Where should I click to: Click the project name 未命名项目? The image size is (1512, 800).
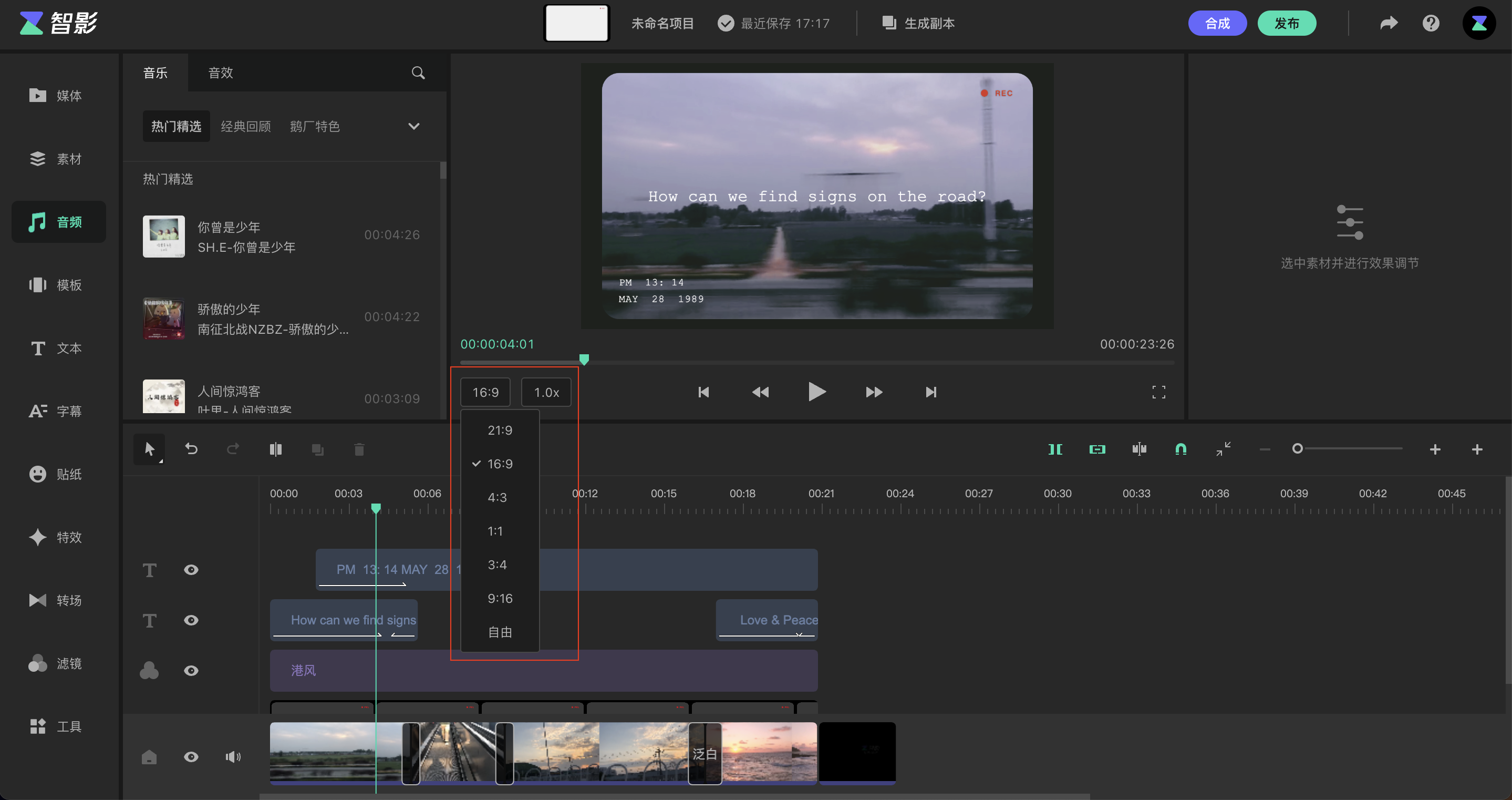coord(662,23)
